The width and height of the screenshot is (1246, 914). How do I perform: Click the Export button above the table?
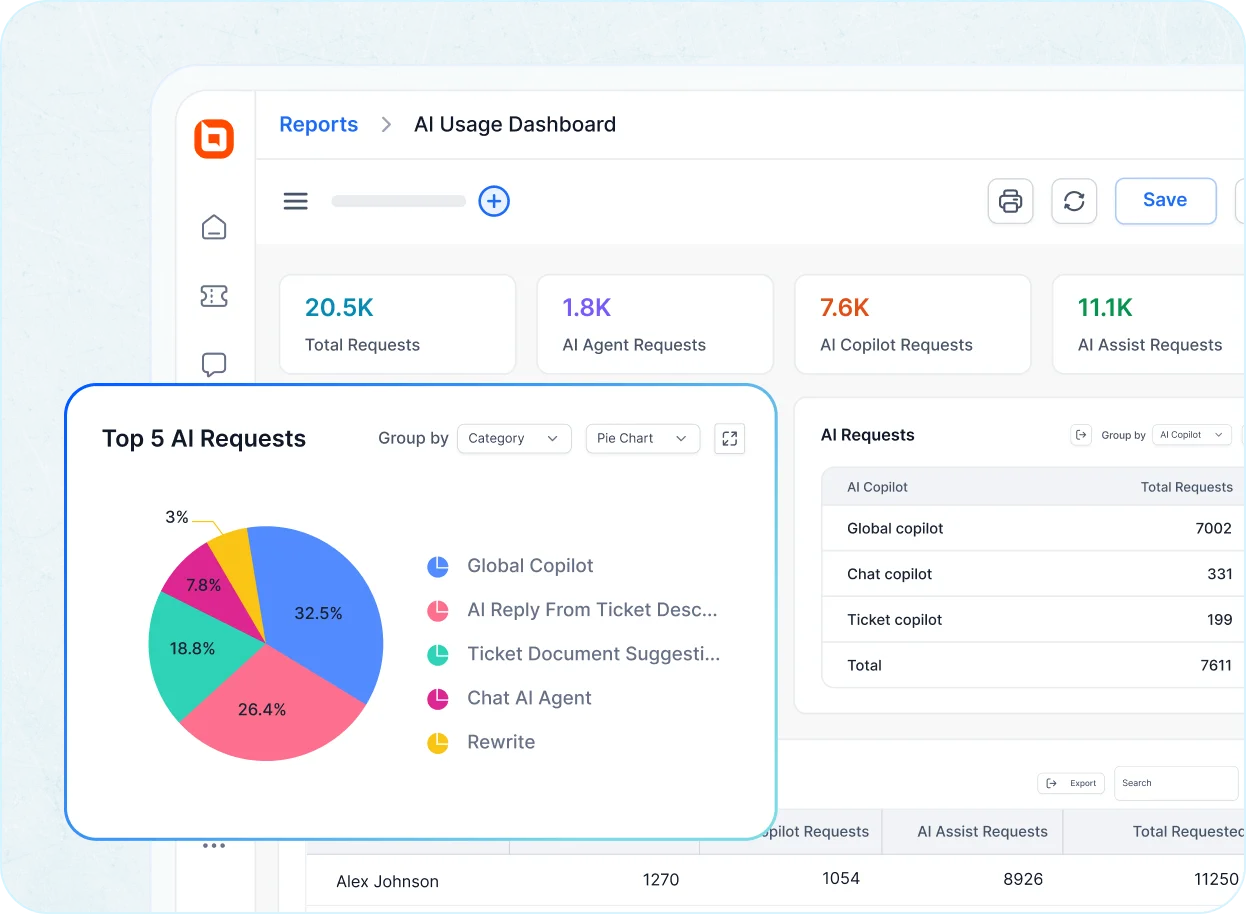point(1071,783)
